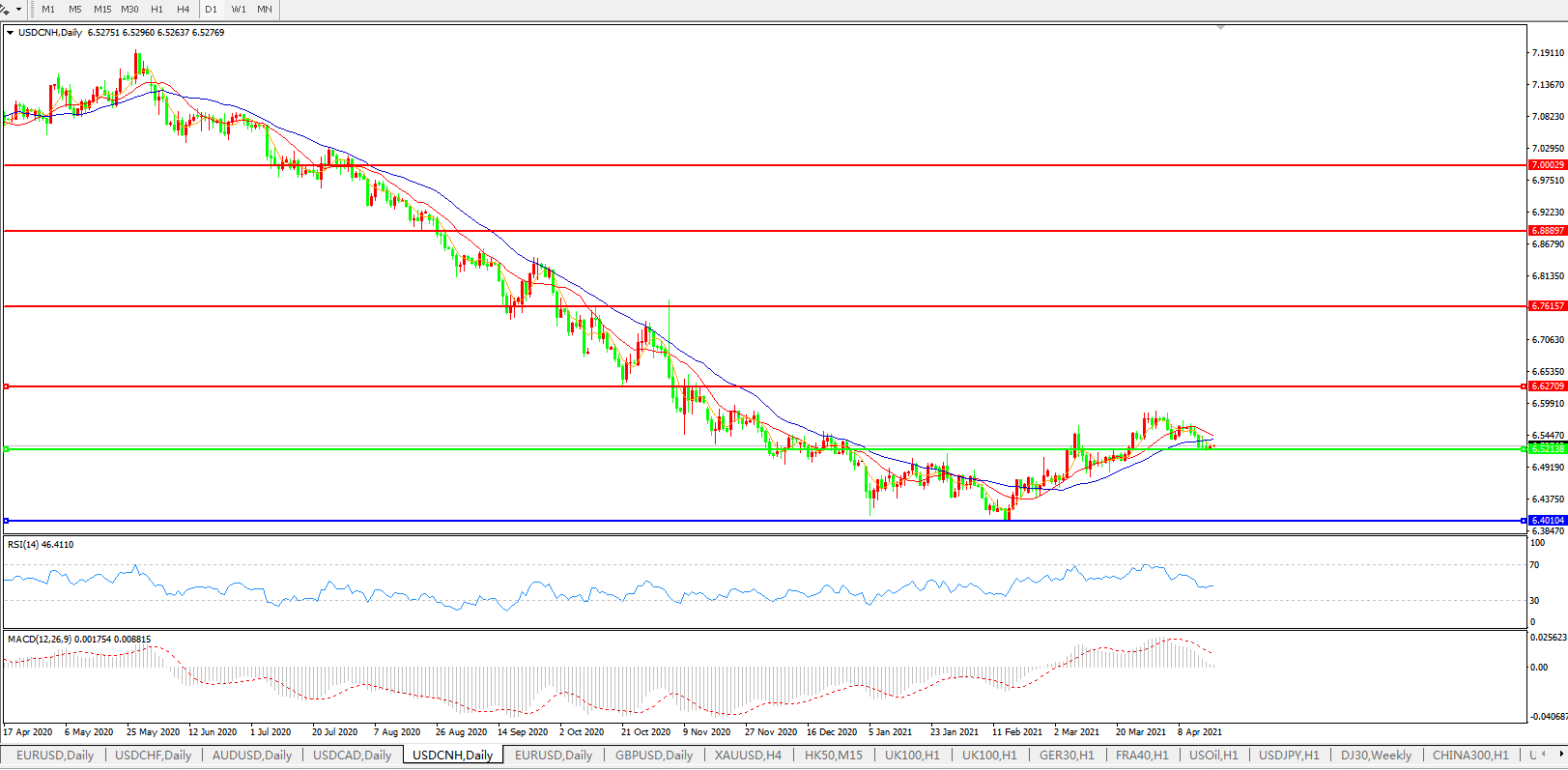
Task: Click the RSI(14) indicator label
Action: [40, 545]
